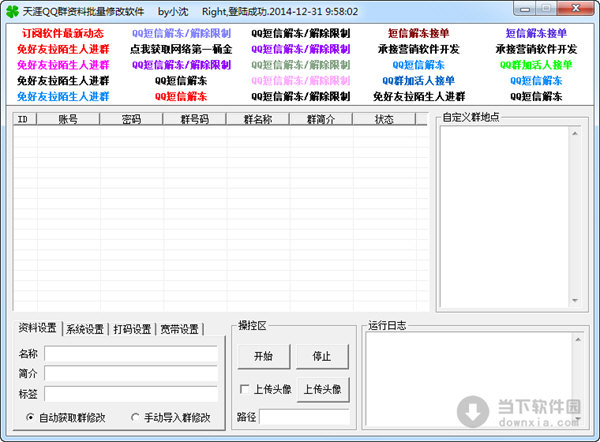This screenshot has width=600, height=442.
Task: Click 自定义群地点 scrollbar down arrow
Action: coord(575,300)
